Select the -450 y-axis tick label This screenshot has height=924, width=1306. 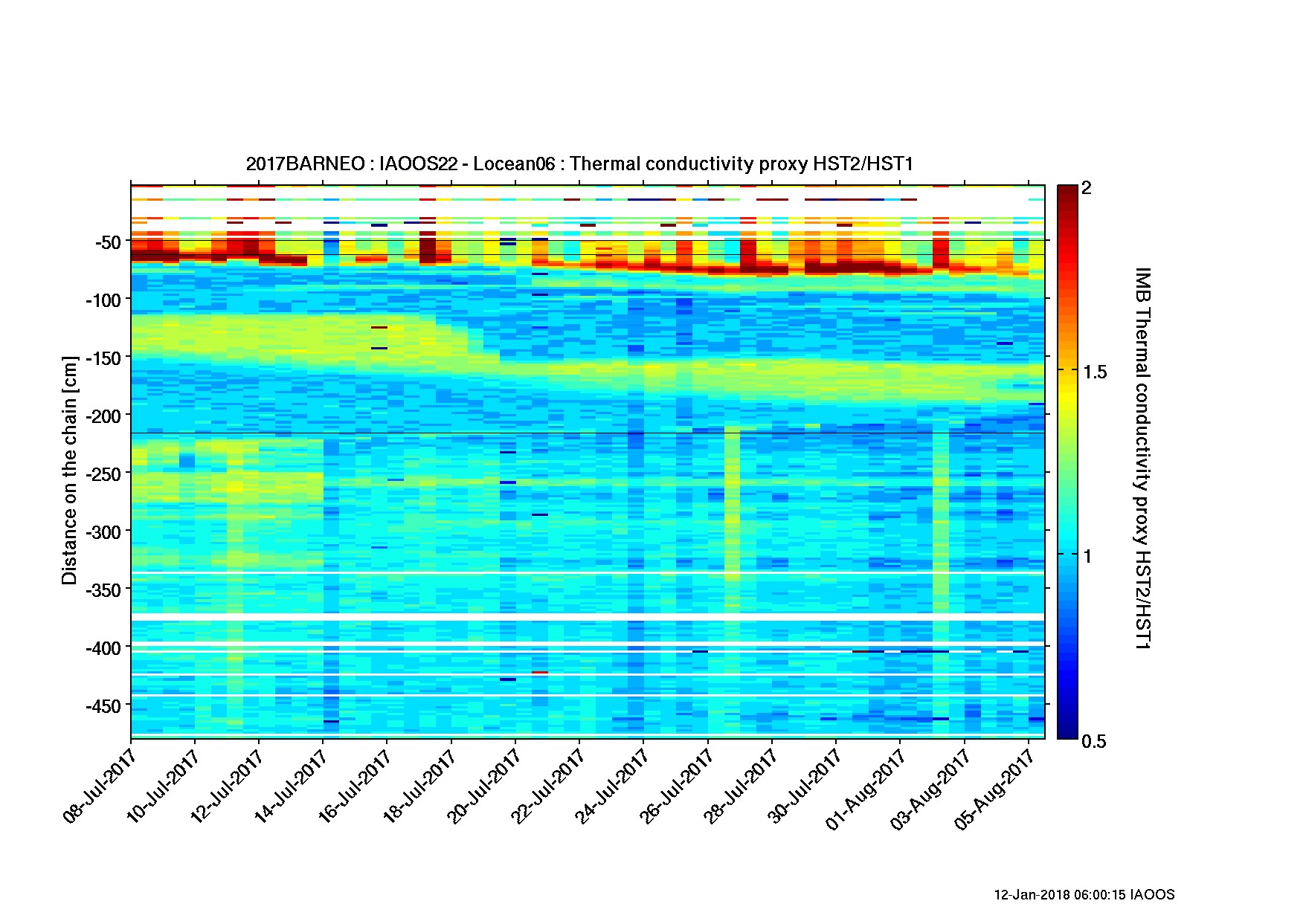pyautogui.click(x=102, y=705)
